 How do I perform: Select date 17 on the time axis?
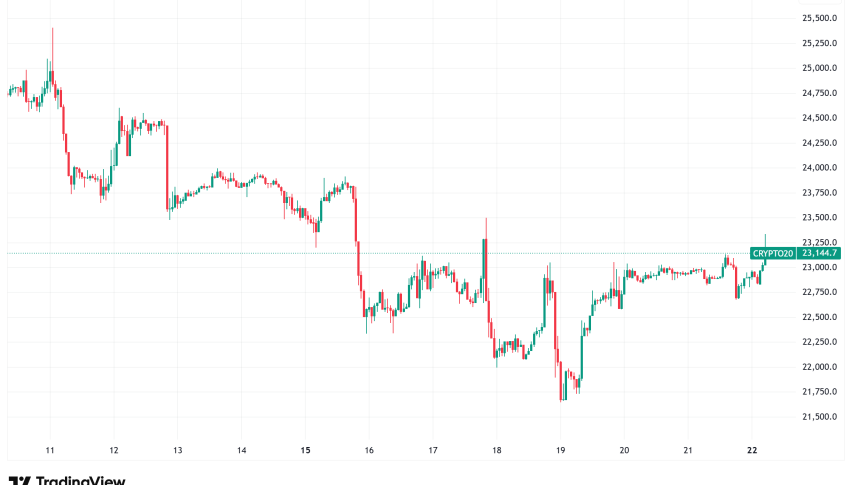[x=433, y=450]
